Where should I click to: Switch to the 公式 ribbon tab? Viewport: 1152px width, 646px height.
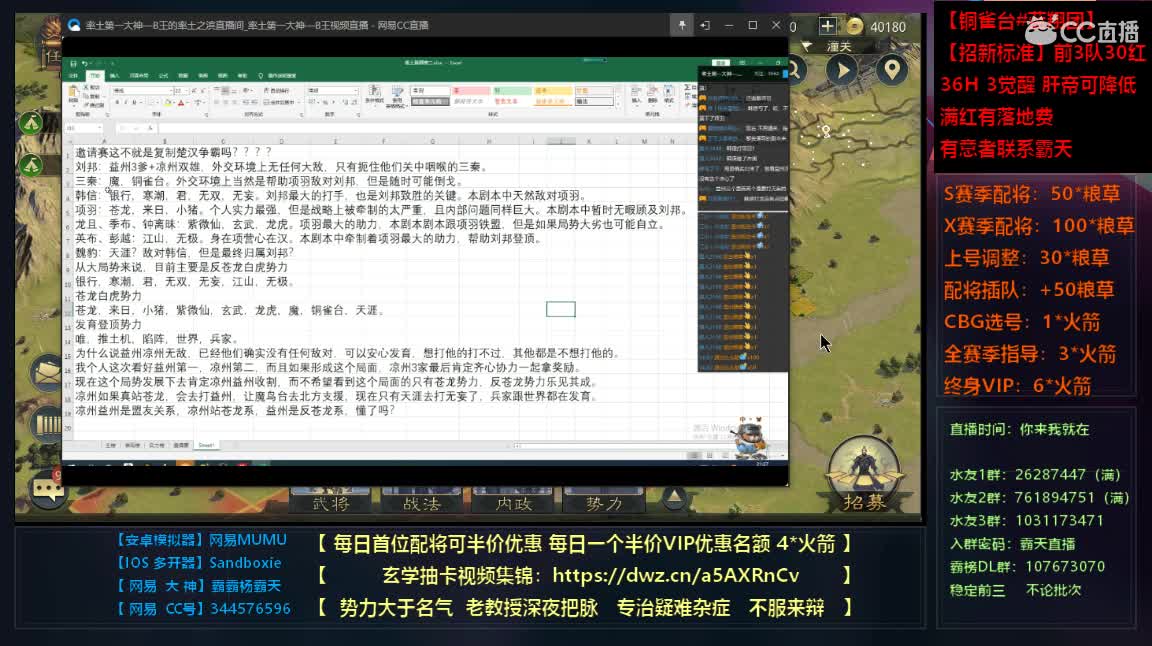coord(163,76)
